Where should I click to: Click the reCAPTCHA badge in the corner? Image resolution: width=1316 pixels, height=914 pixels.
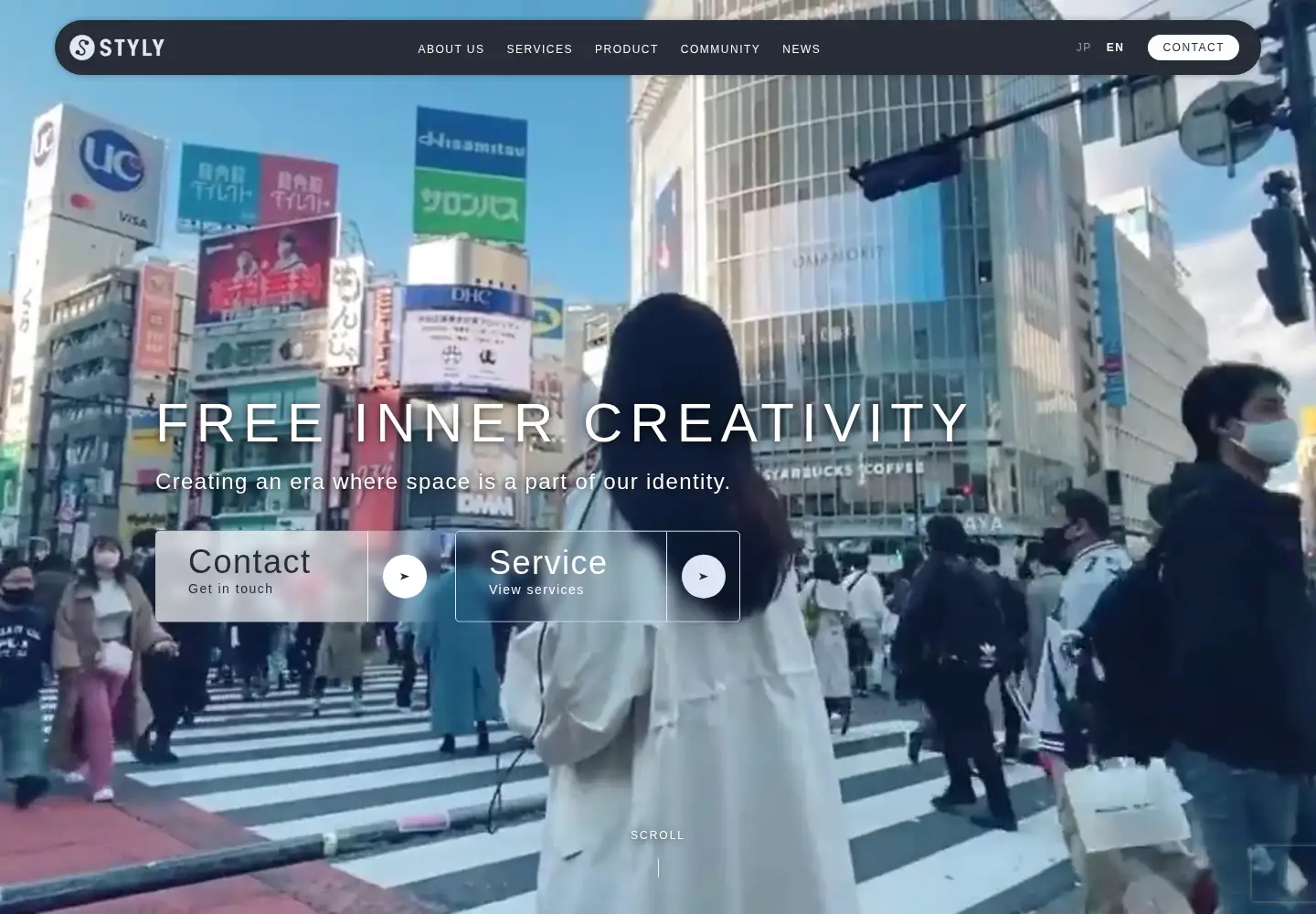[x=1283, y=874]
